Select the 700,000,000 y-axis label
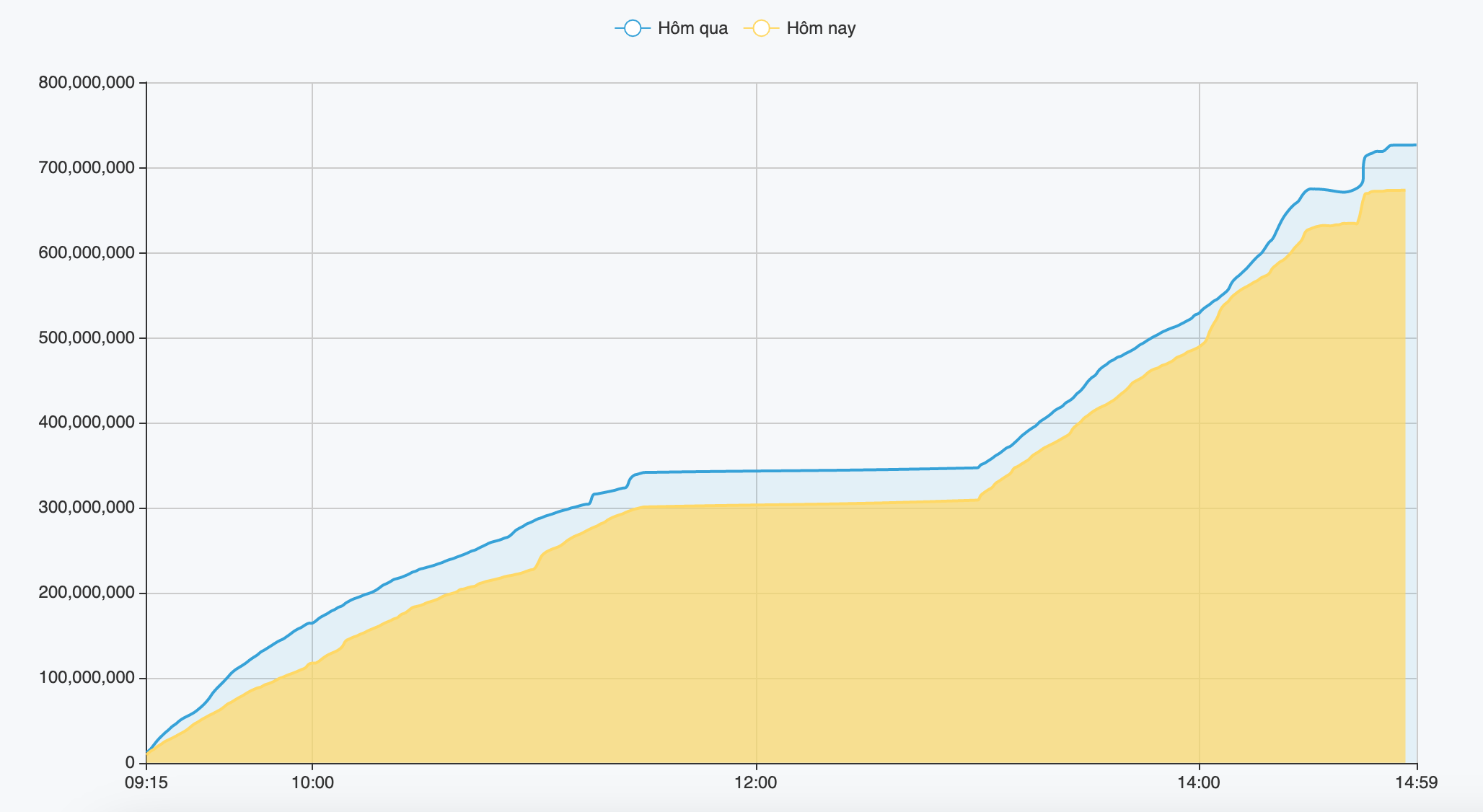The image size is (1483, 812). [87, 168]
